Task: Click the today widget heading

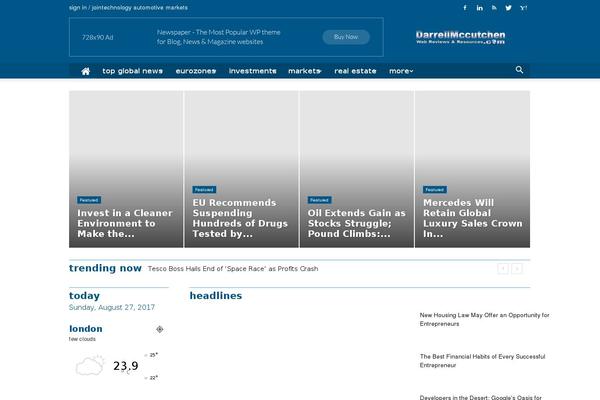Action: tap(84, 296)
